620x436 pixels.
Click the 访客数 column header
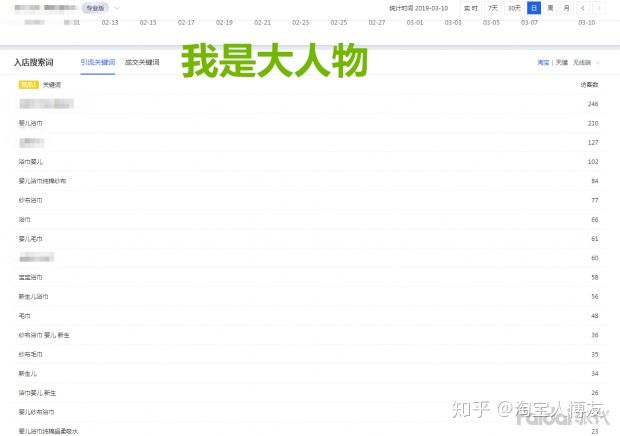click(x=589, y=85)
